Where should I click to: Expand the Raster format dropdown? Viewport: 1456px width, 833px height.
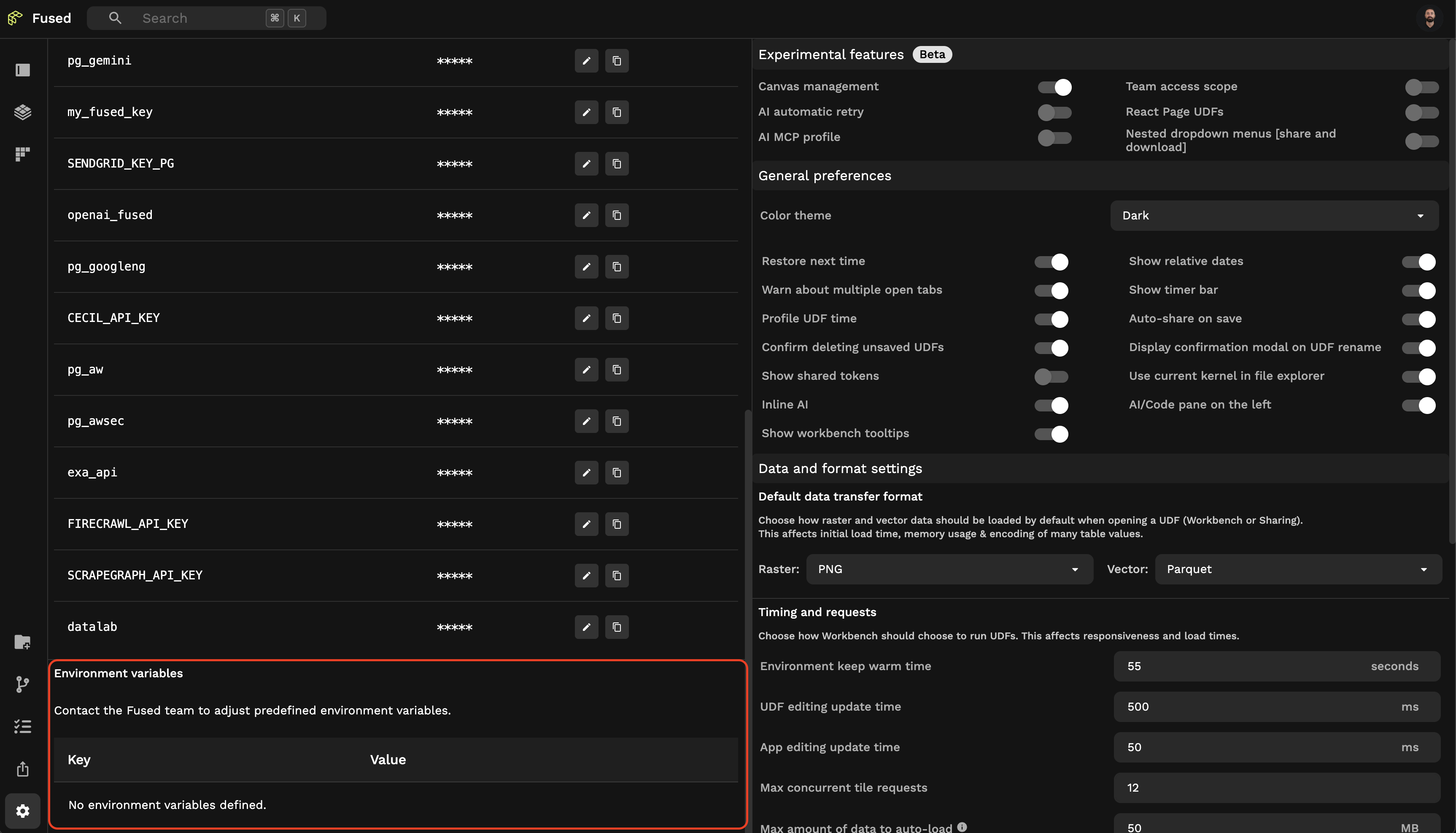949,569
